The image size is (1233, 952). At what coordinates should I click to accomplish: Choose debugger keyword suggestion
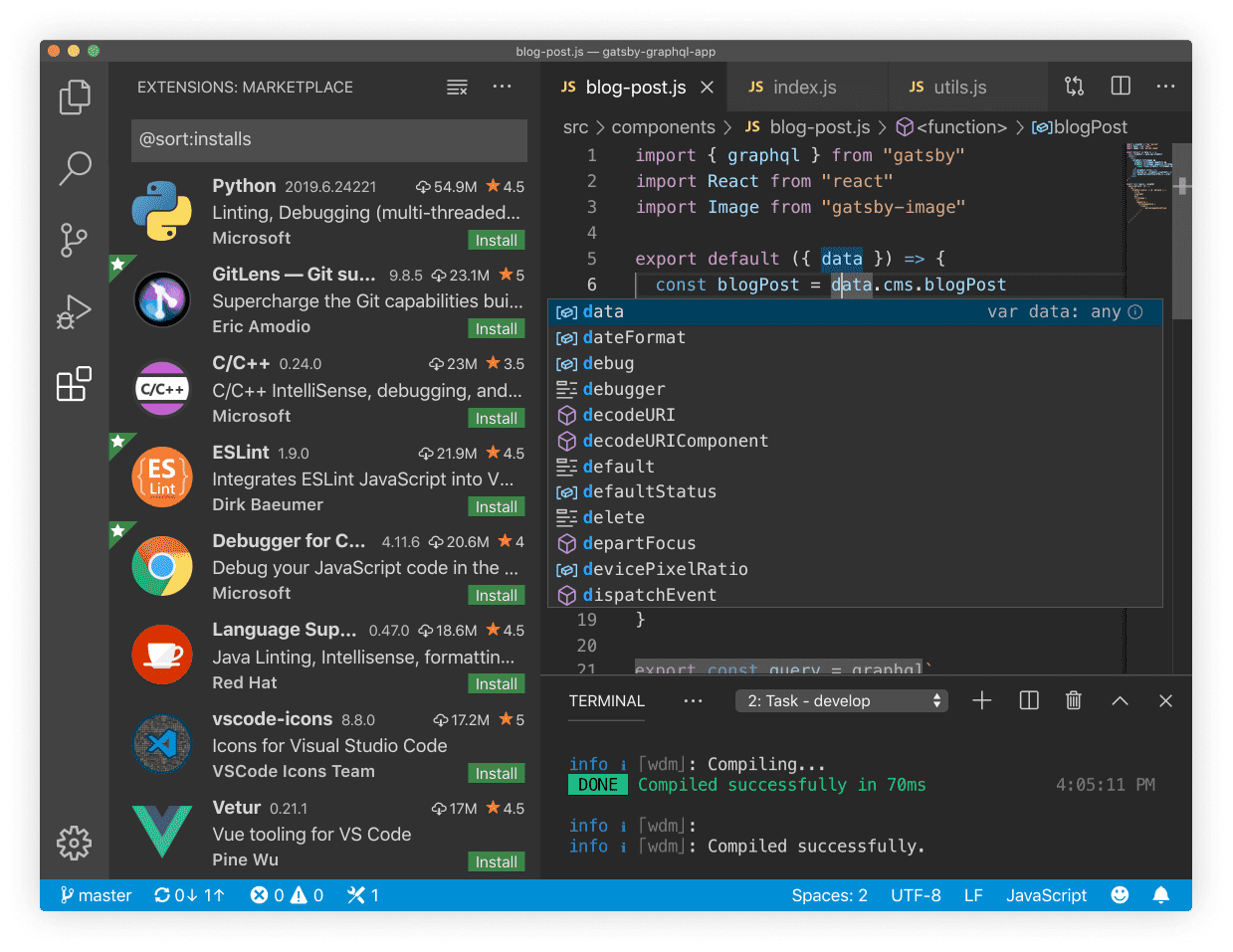(855, 389)
